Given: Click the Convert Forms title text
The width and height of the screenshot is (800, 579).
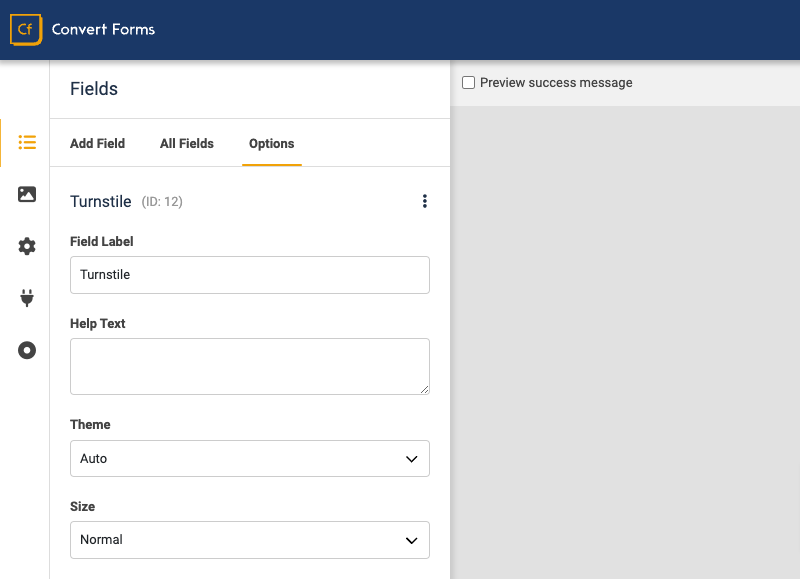Looking at the screenshot, I should [x=104, y=30].
